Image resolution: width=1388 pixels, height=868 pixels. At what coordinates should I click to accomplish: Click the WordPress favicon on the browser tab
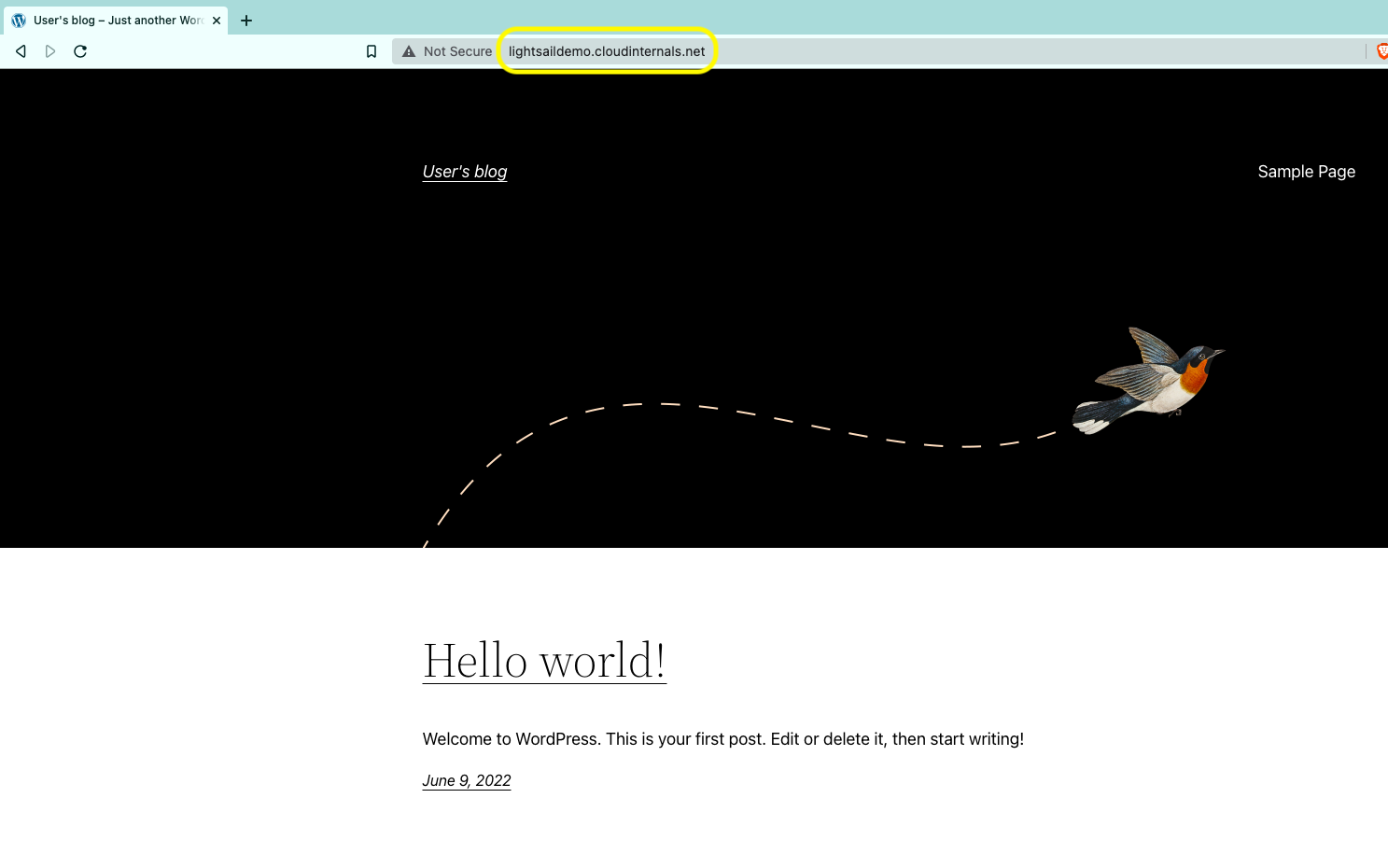pyautogui.click(x=19, y=20)
